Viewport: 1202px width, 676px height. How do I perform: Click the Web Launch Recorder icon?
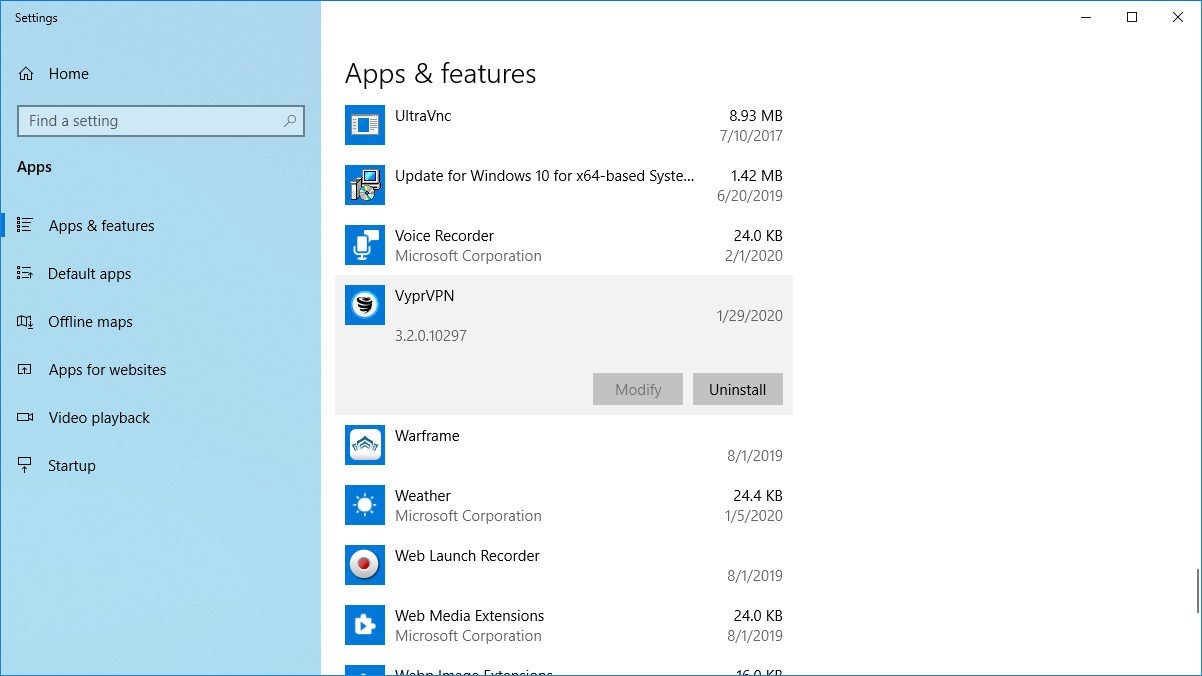365,565
